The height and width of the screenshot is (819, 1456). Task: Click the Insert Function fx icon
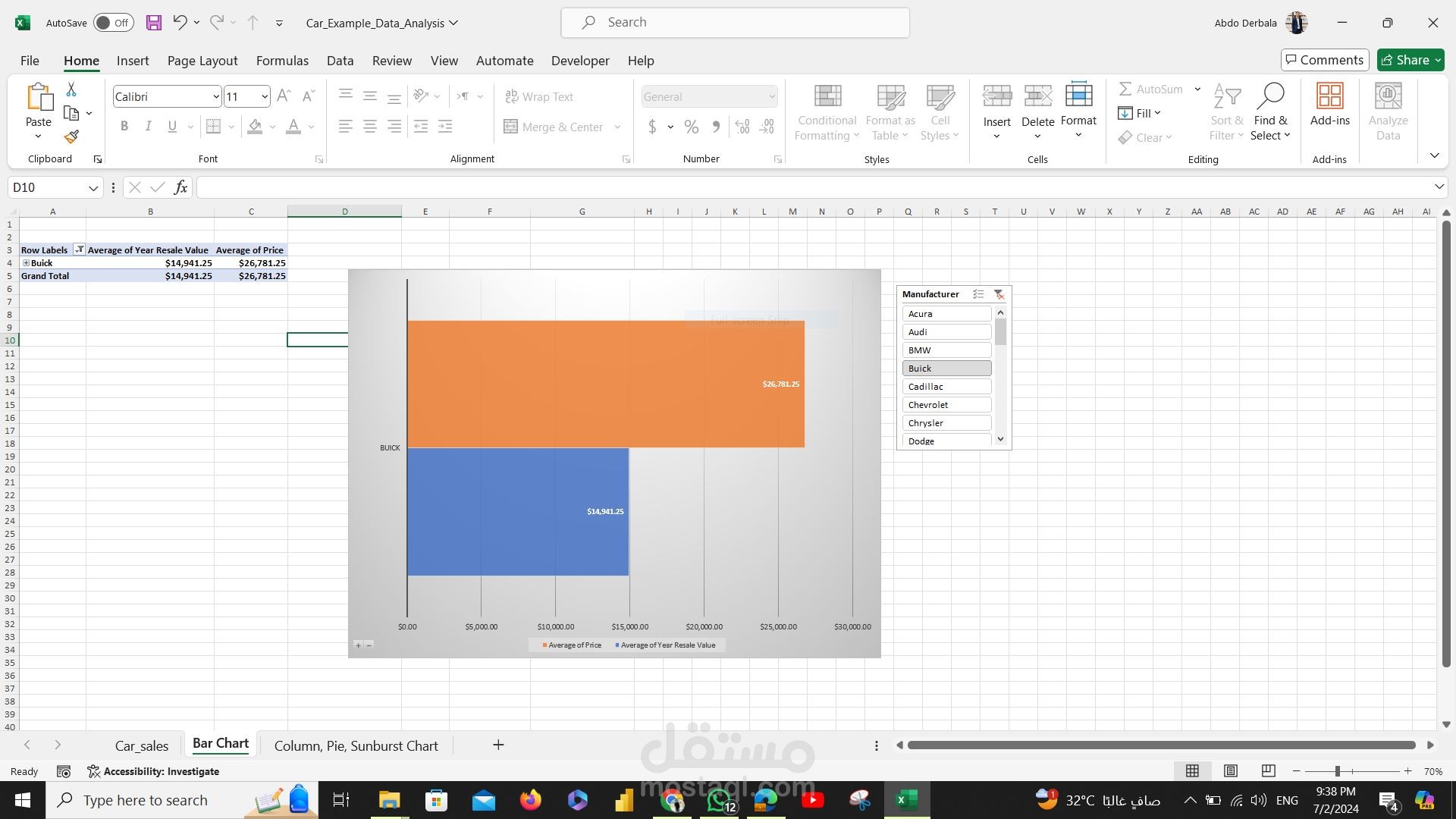click(180, 187)
